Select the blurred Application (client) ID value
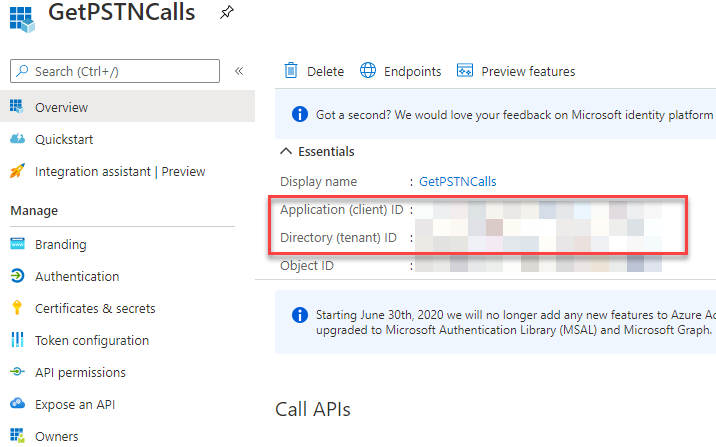The image size is (716, 447). (x=538, y=210)
